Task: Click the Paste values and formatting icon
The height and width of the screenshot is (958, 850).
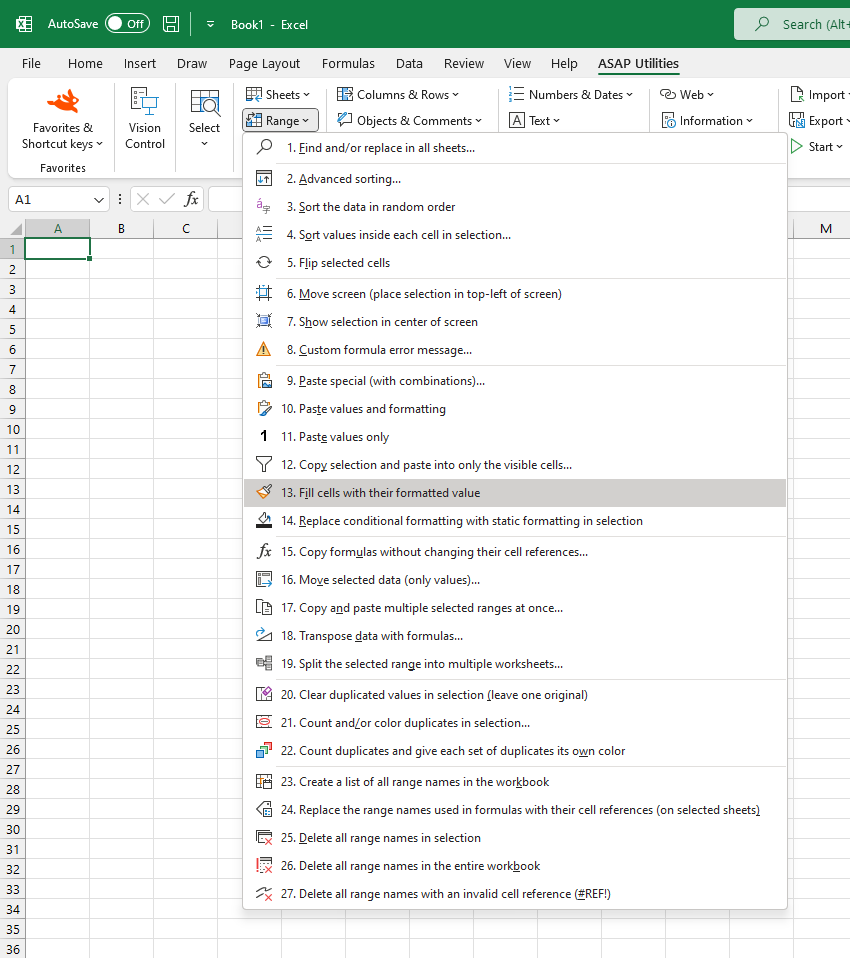Action: tap(264, 409)
